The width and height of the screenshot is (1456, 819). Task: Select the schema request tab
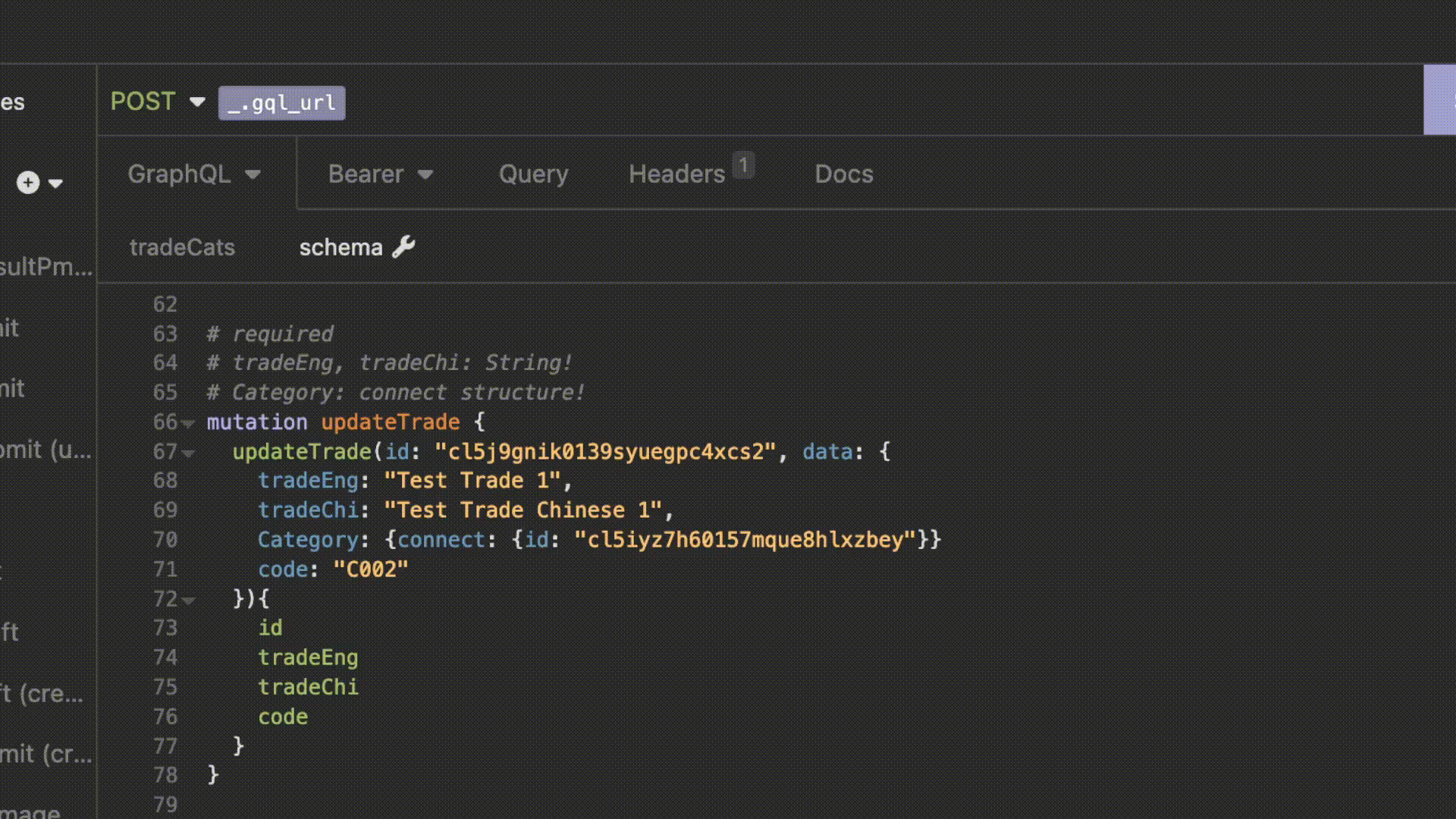(x=341, y=246)
